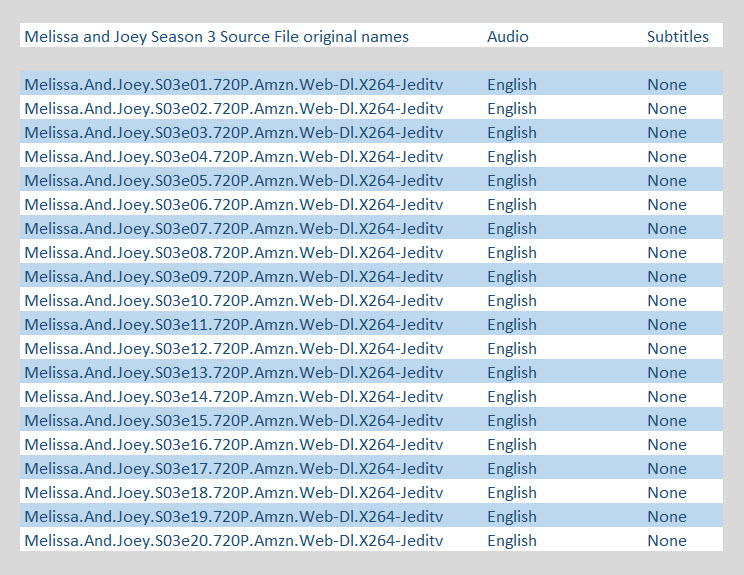744x575 pixels.
Task: Click English audio cell in S03e01 row
Action: point(512,85)
